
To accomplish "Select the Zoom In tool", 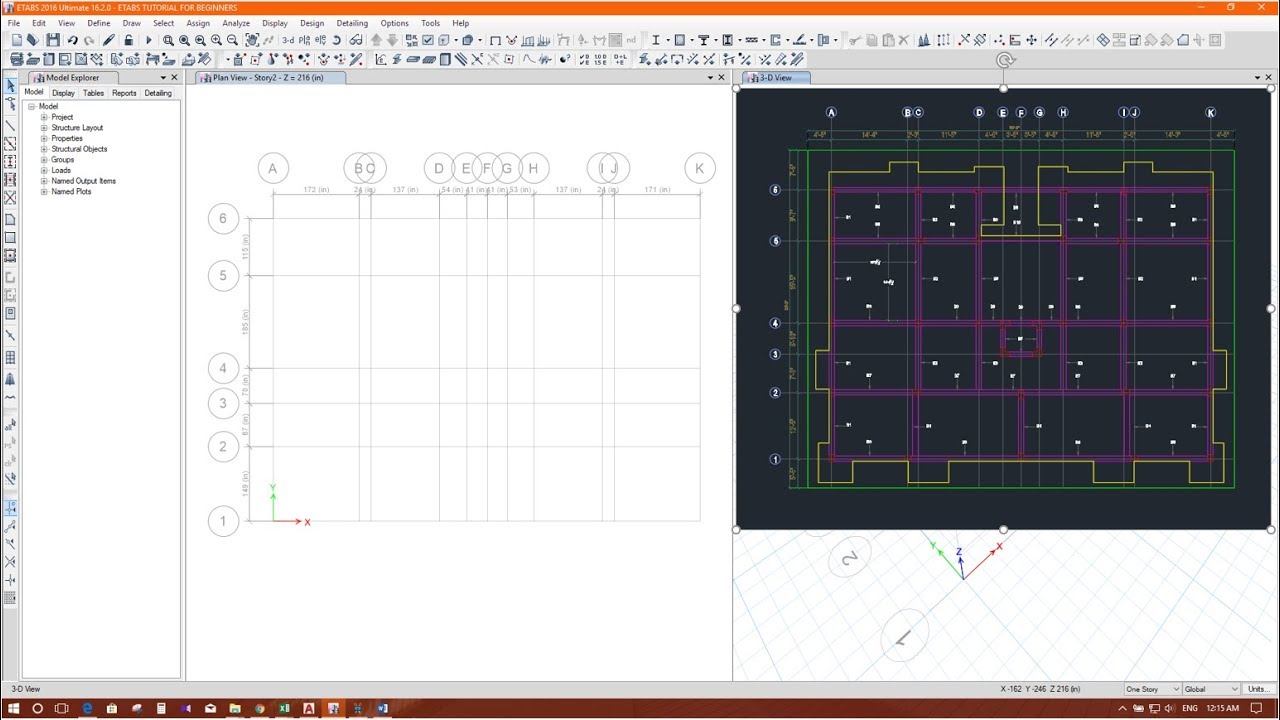I will (x=216, y=40).
